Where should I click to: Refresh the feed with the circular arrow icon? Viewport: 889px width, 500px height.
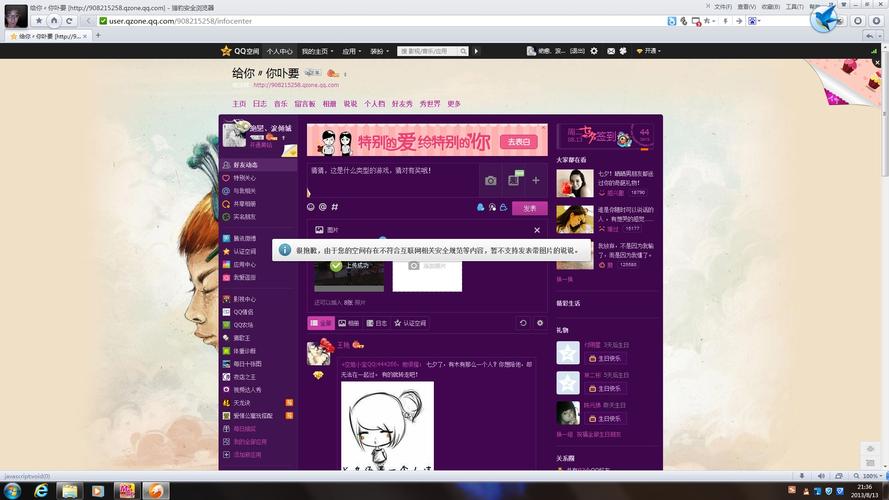pyautogui.click(x=523, y=323)
